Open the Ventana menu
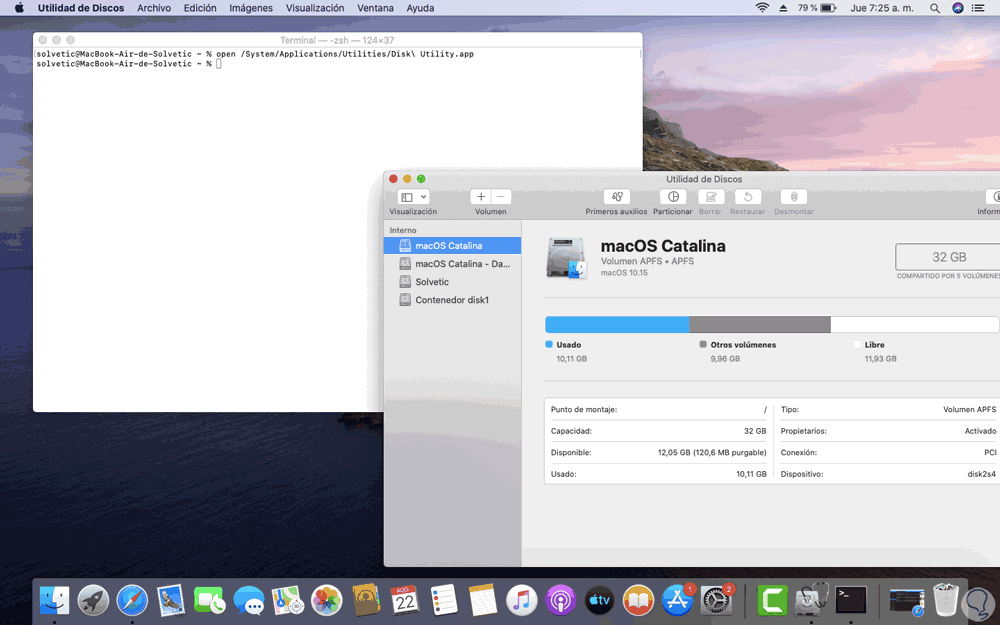Viewport: 1000px width, 625px height. coord(375,8)
